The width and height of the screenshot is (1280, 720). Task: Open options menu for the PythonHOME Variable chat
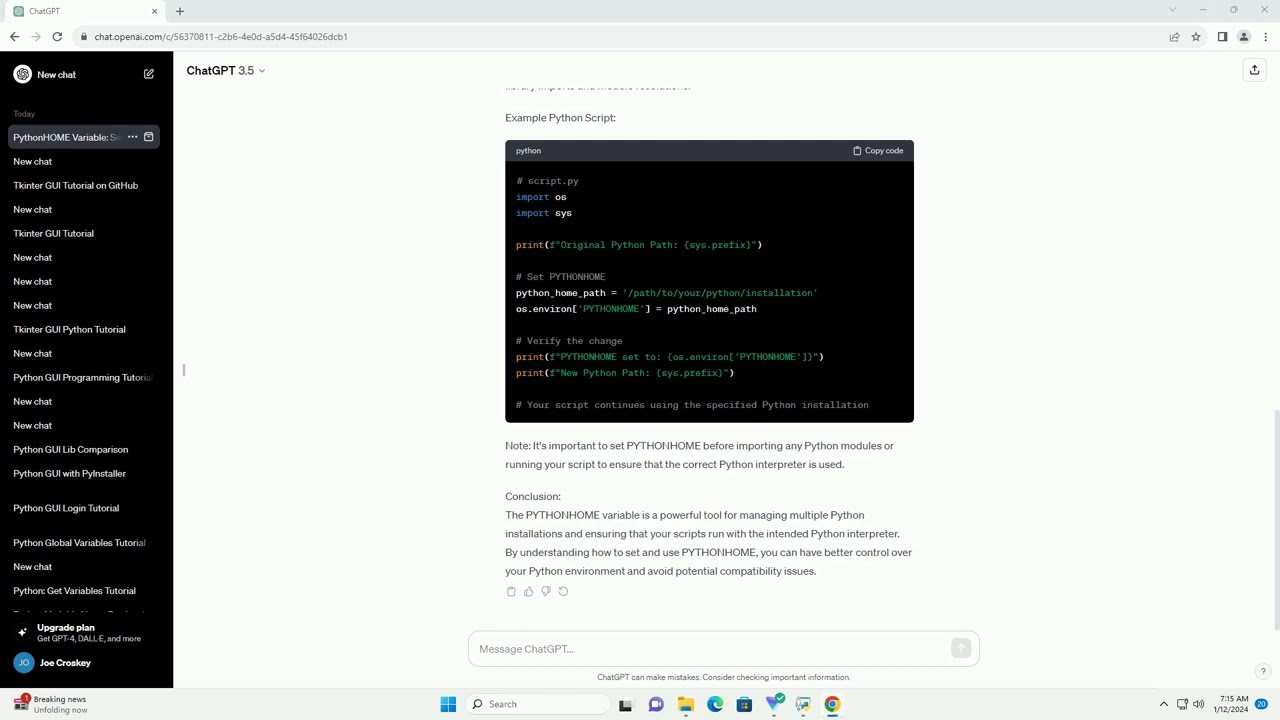[132, 137]
